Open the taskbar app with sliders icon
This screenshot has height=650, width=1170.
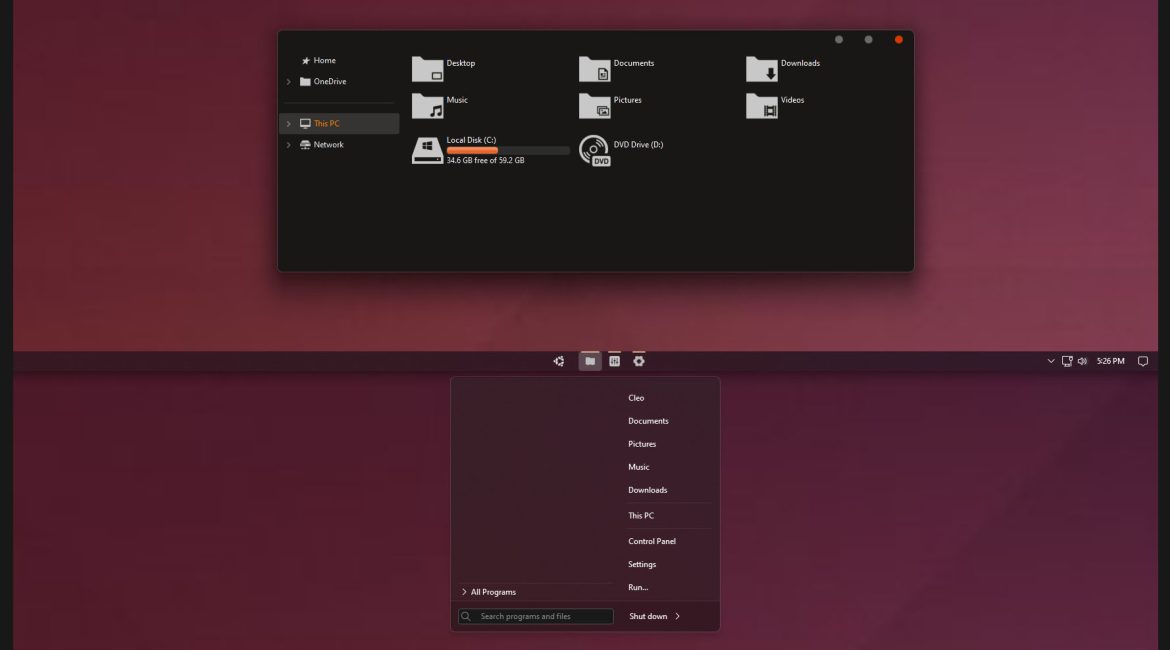tap(614, 361)
